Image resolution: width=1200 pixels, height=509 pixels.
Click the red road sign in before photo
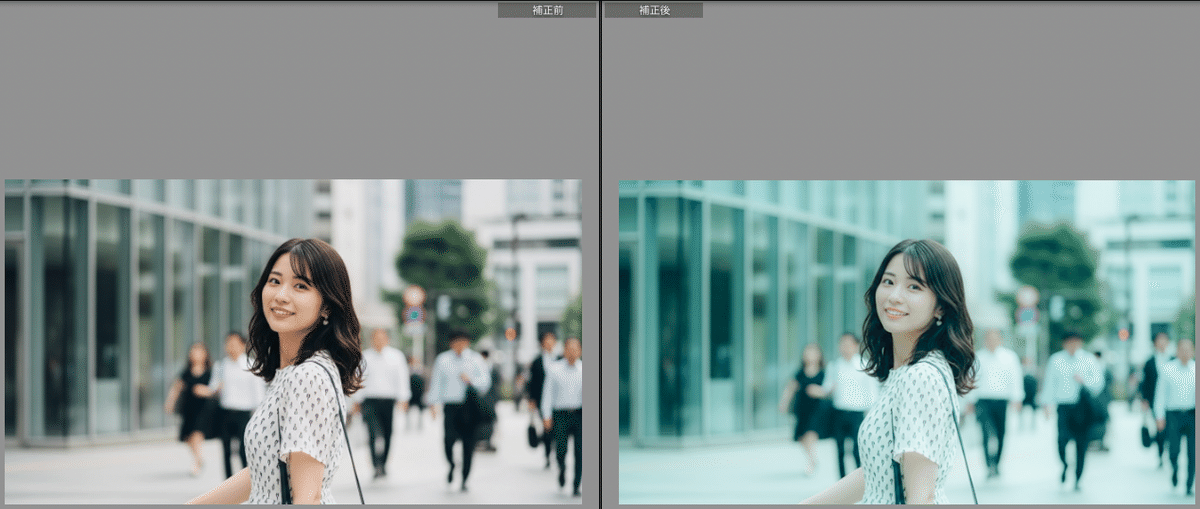(413, 296)
